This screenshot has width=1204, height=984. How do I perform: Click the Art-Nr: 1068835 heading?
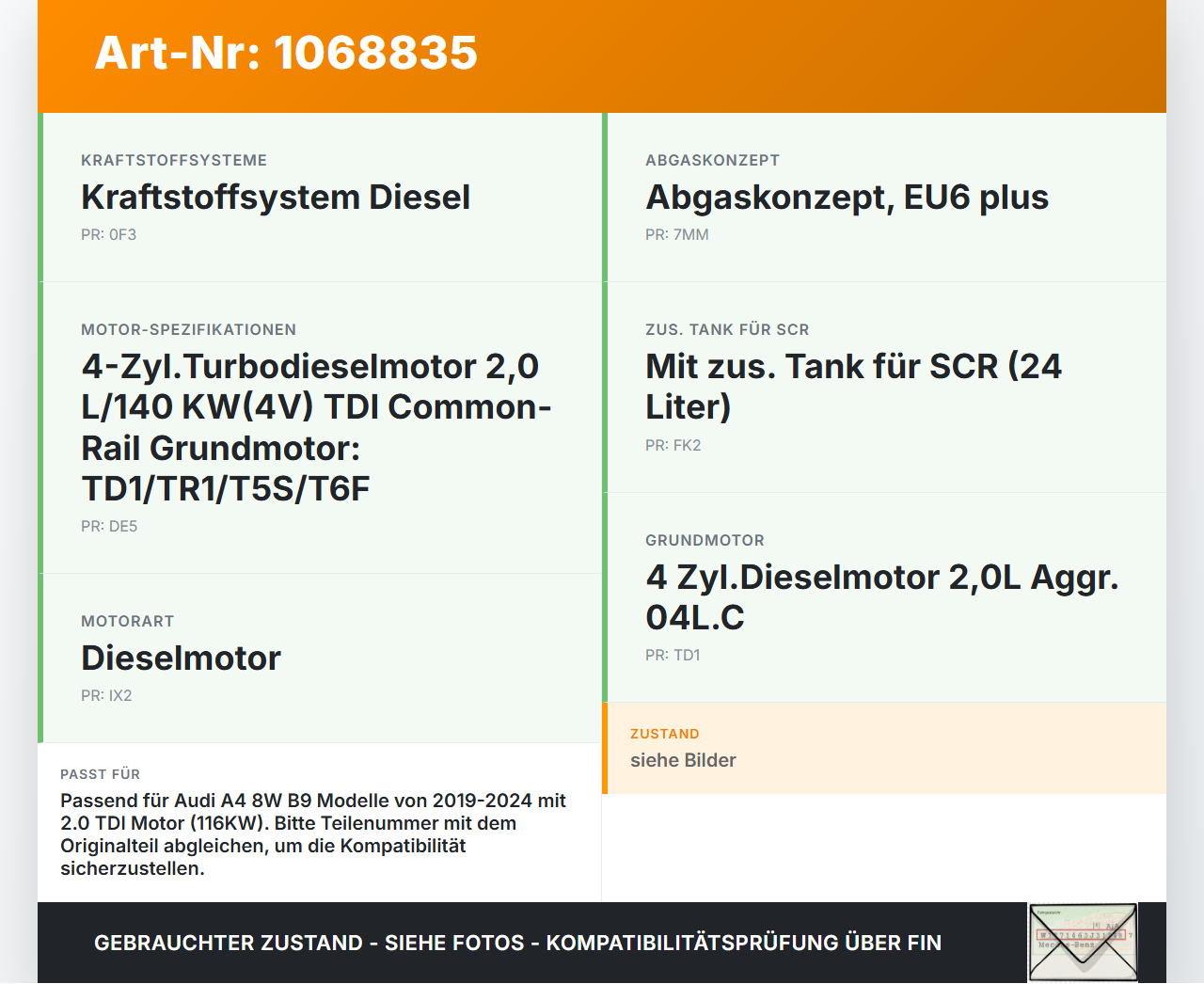point(286,53)
